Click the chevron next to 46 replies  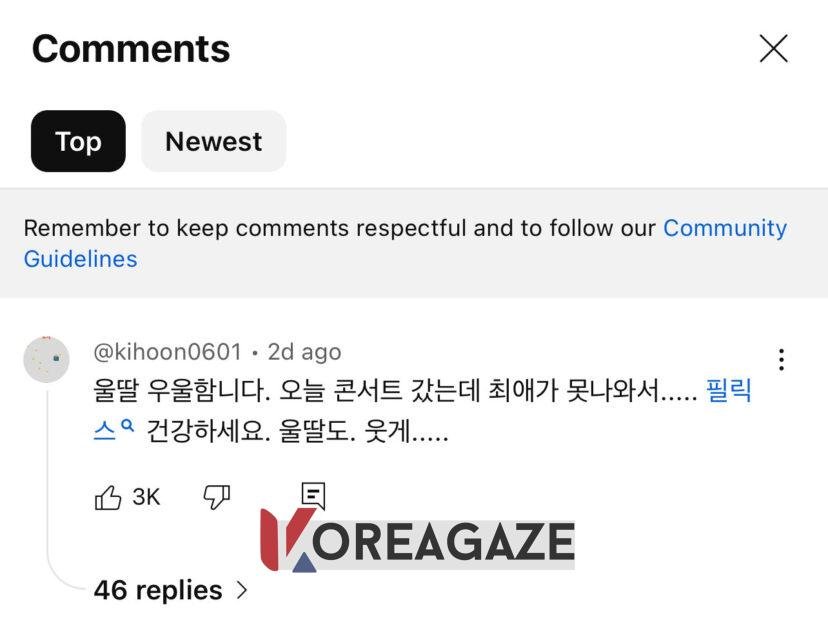point(241,590)
